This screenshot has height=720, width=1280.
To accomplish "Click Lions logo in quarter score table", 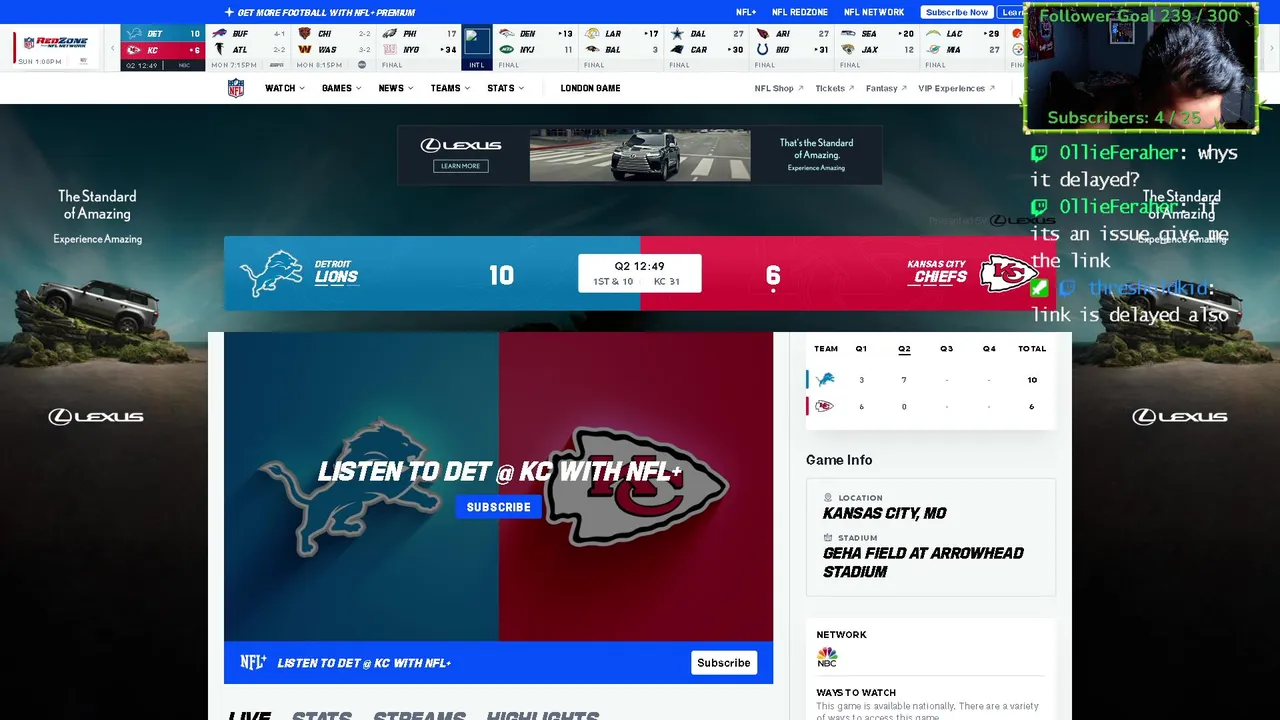I will tap(825, 379).
